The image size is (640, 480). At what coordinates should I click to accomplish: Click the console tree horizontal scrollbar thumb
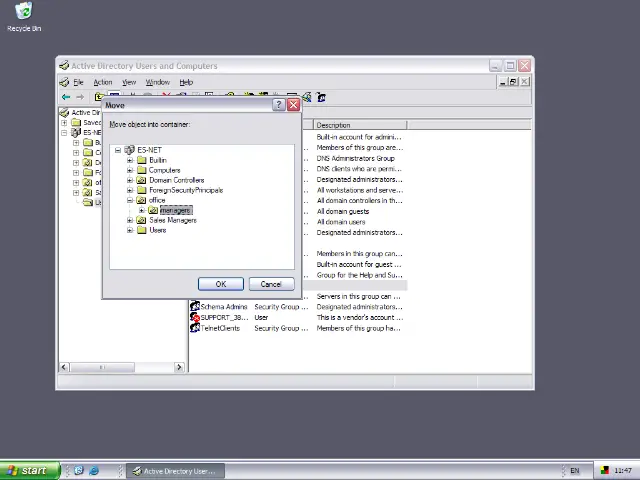point(102,367)
